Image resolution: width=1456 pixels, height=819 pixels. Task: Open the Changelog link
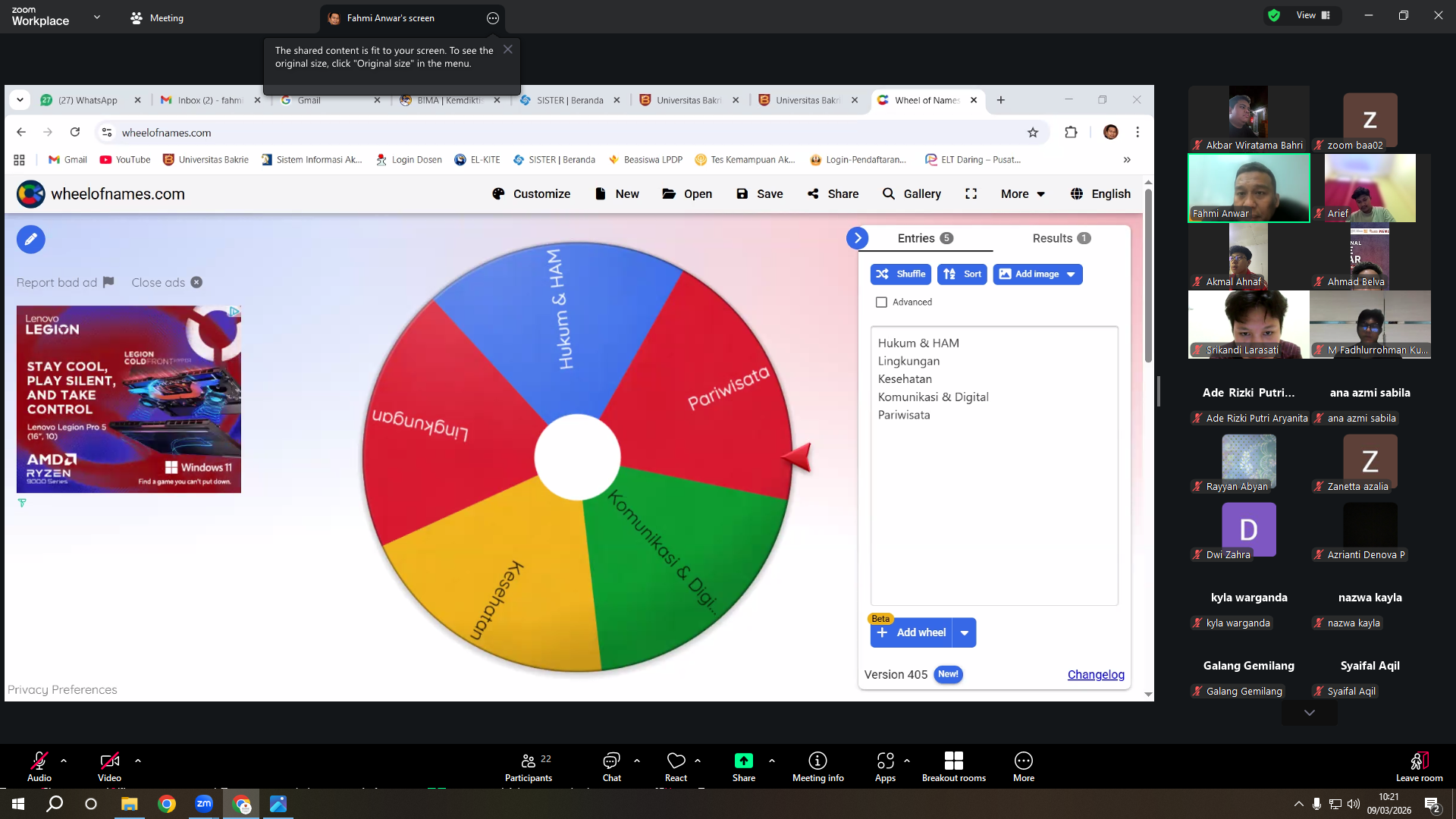pos(1096,675)
